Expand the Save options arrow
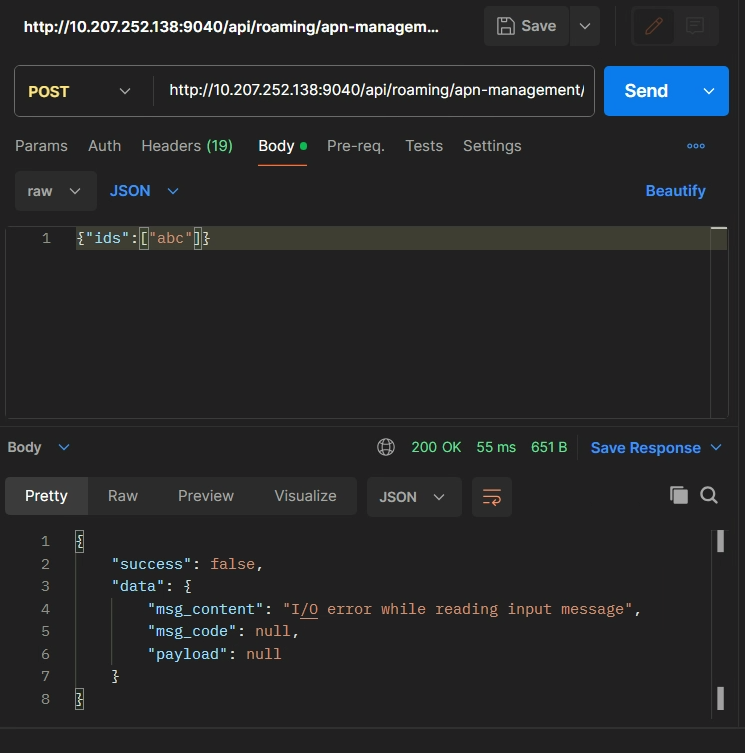The width and height of the screenshot is (745, 753). point(584,26)
